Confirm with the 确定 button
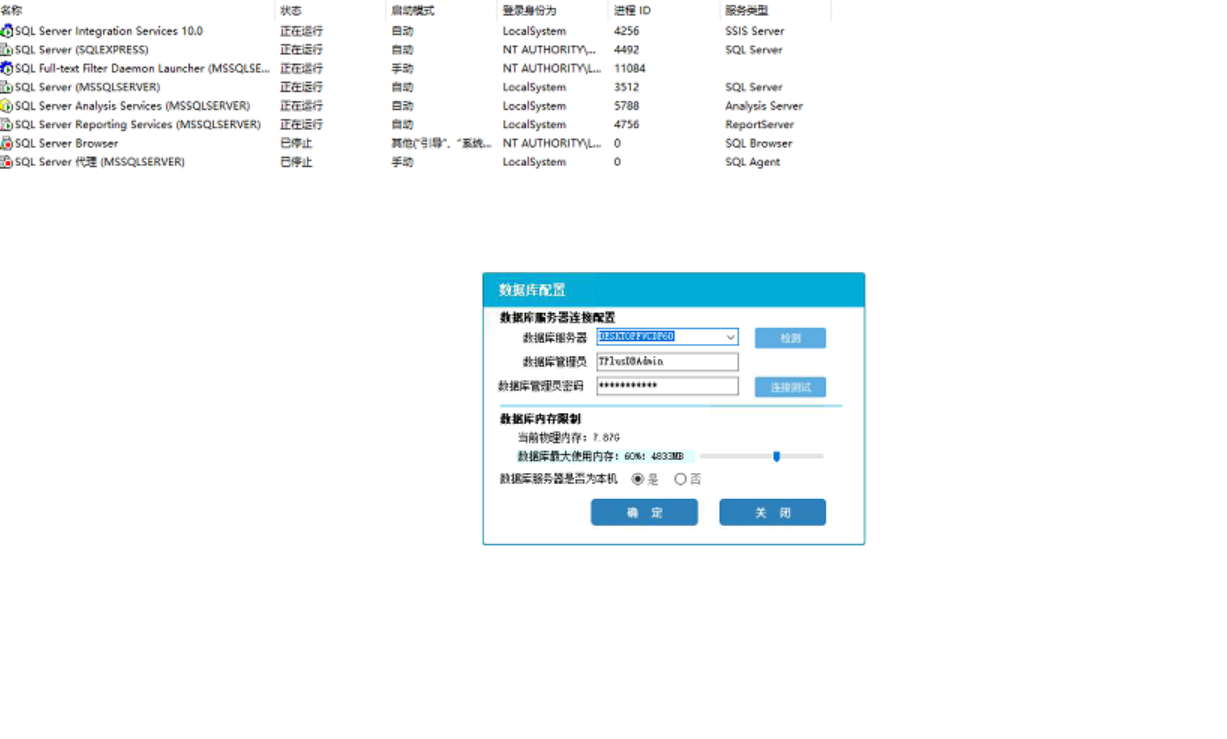Image resolution: width=1227 pixels, height=739 pixels. tap(644, 512)
